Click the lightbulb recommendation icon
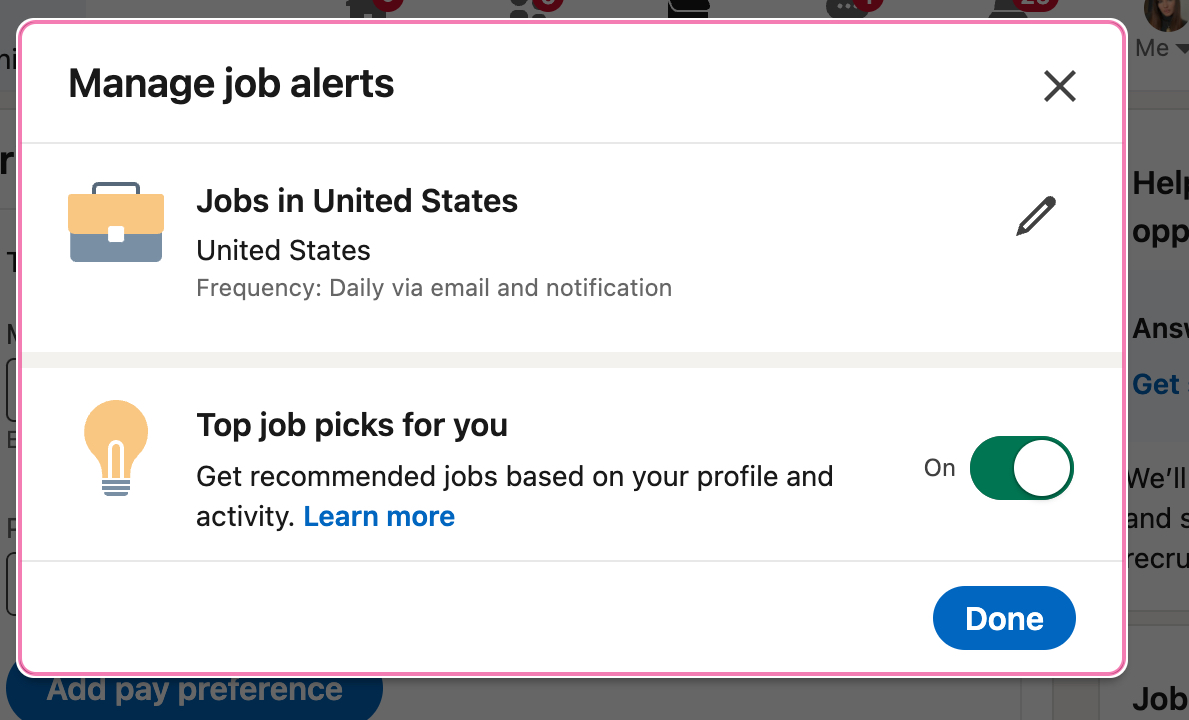The width and height of the screenshot is (1189, 720). [x=115, y=445]
